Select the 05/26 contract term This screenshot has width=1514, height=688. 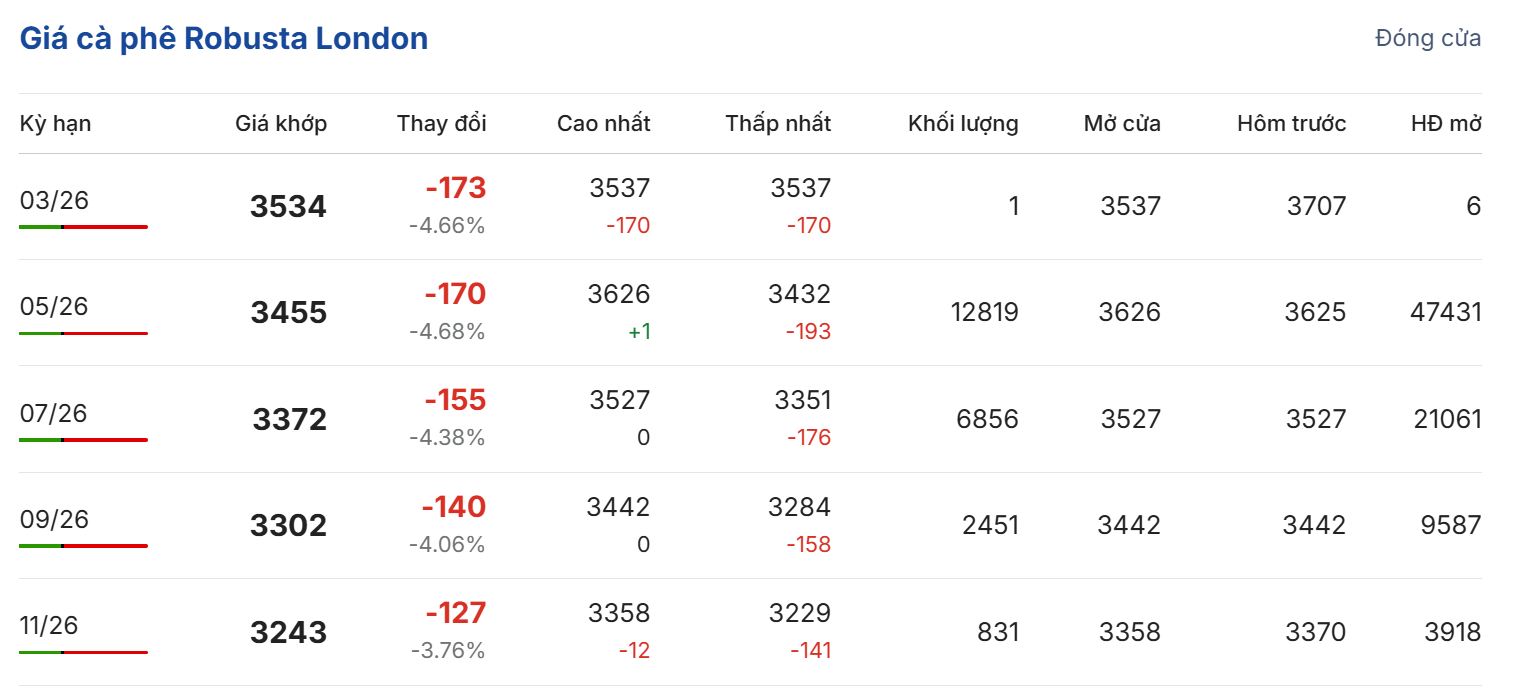54,306
